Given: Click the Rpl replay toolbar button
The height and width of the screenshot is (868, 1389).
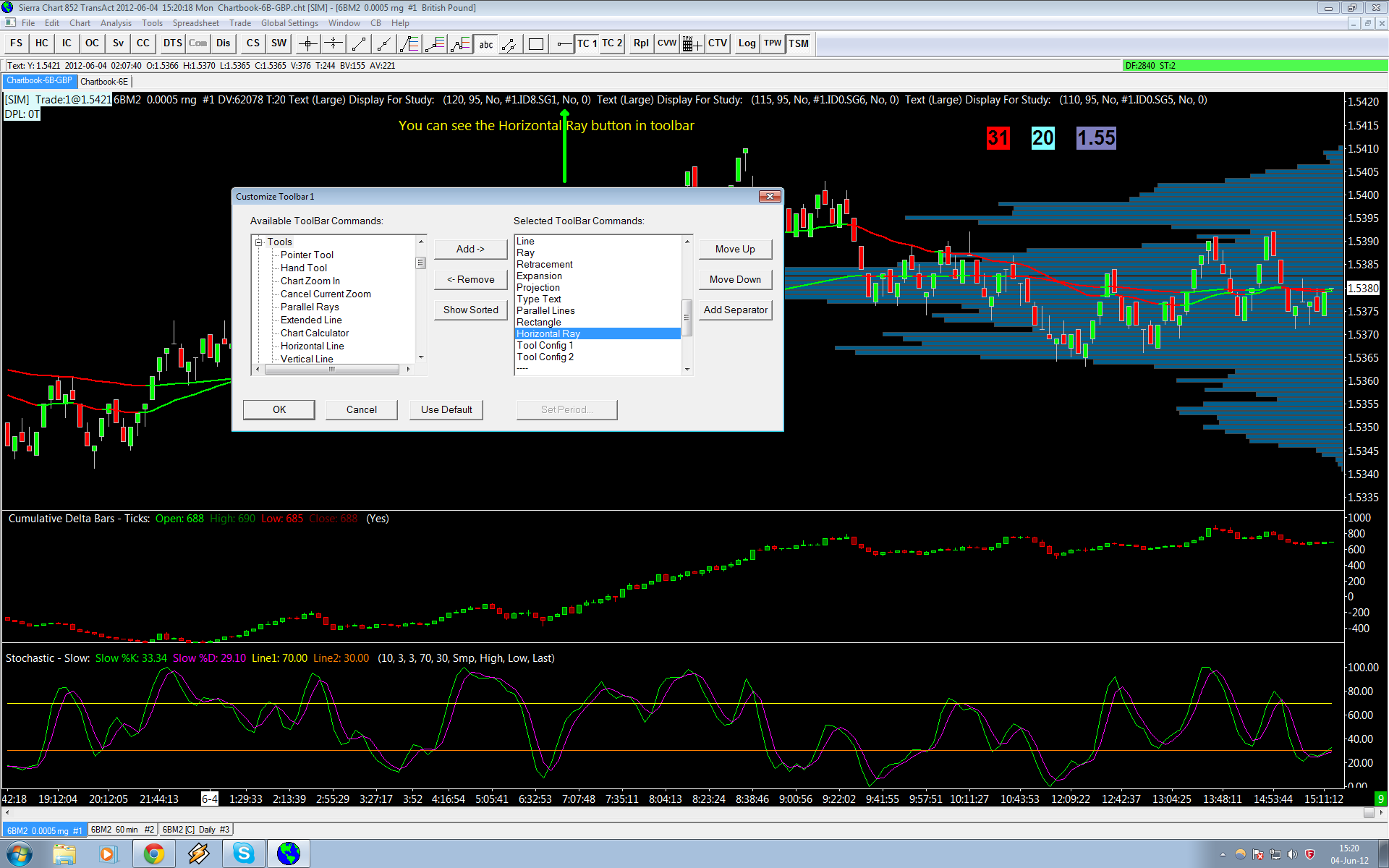Looking at the screenshot, I should 641,43.
